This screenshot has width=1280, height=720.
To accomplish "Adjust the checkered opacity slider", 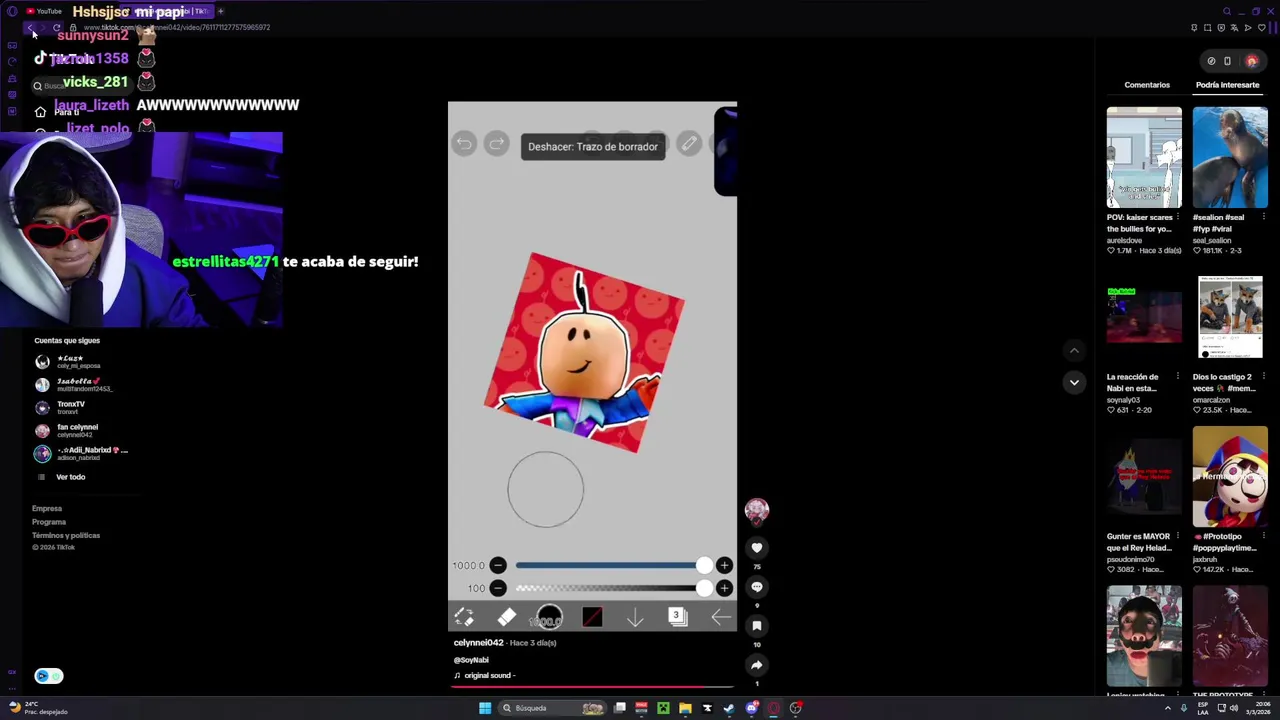I will click(x=613, y=588).
